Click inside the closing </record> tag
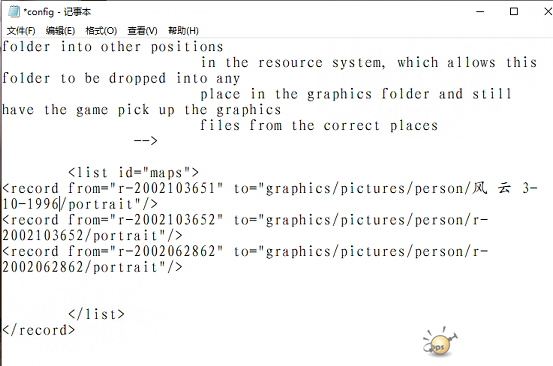This screenshot has width=553, height=366. coord(38,330)
